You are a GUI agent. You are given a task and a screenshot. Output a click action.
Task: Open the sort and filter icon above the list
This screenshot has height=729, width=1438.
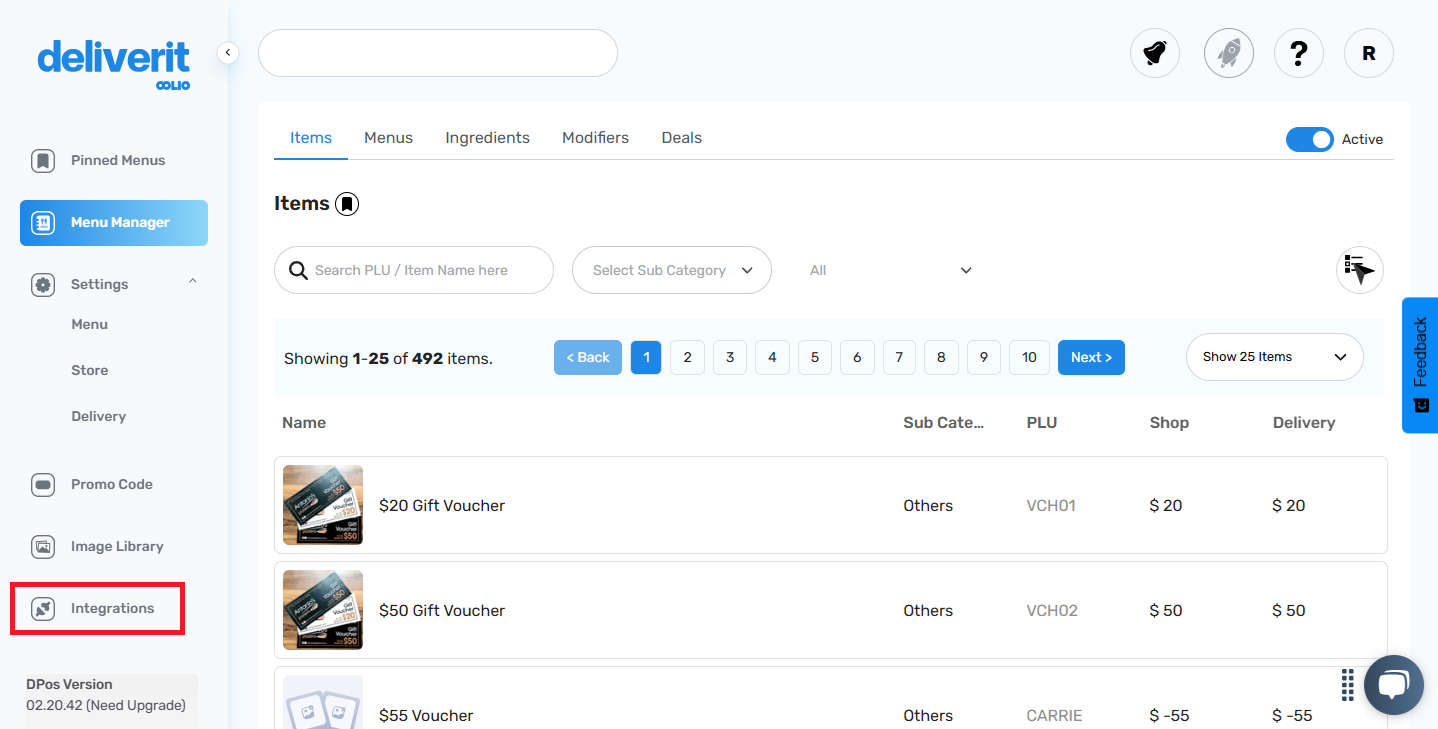click(1359, 270)
